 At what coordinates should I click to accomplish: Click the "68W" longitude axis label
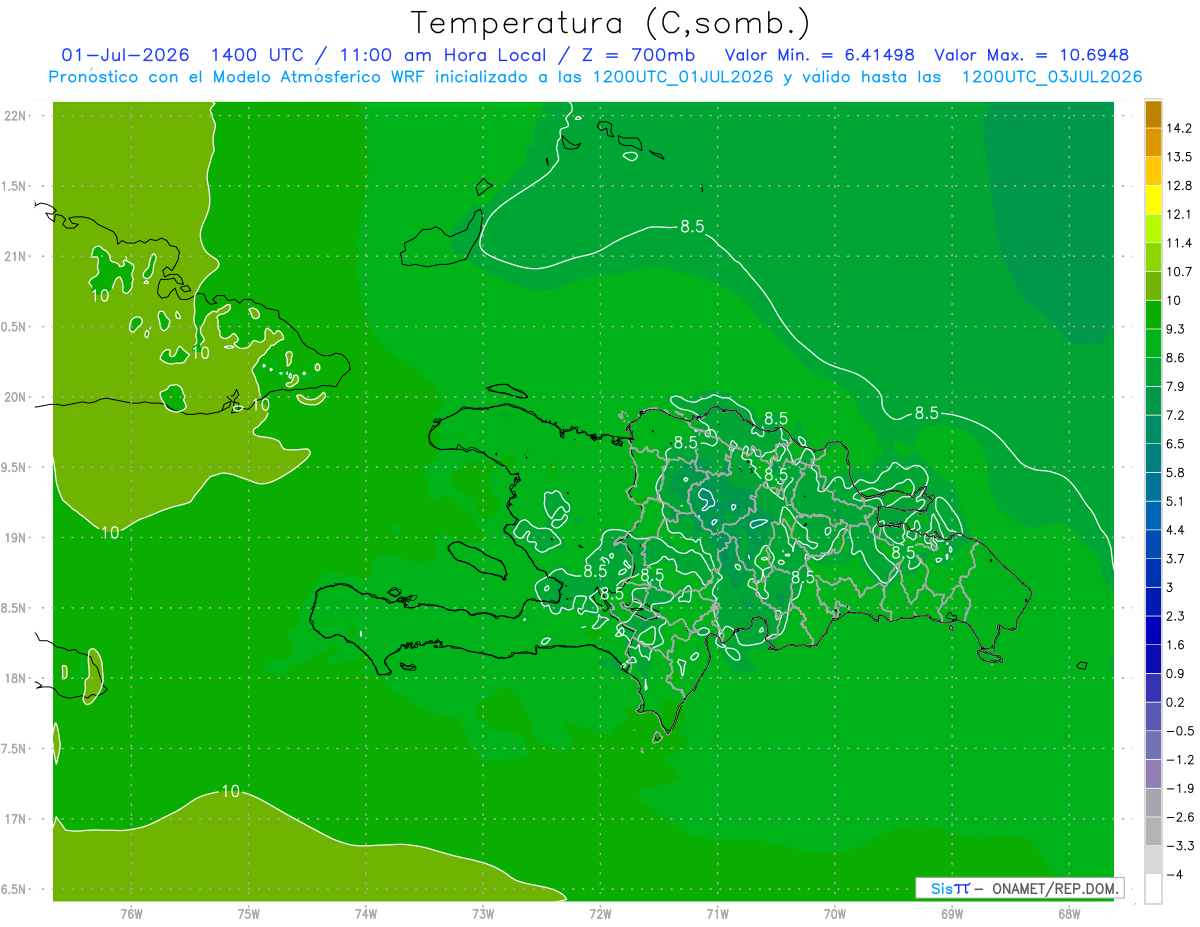click(1069, 913)
